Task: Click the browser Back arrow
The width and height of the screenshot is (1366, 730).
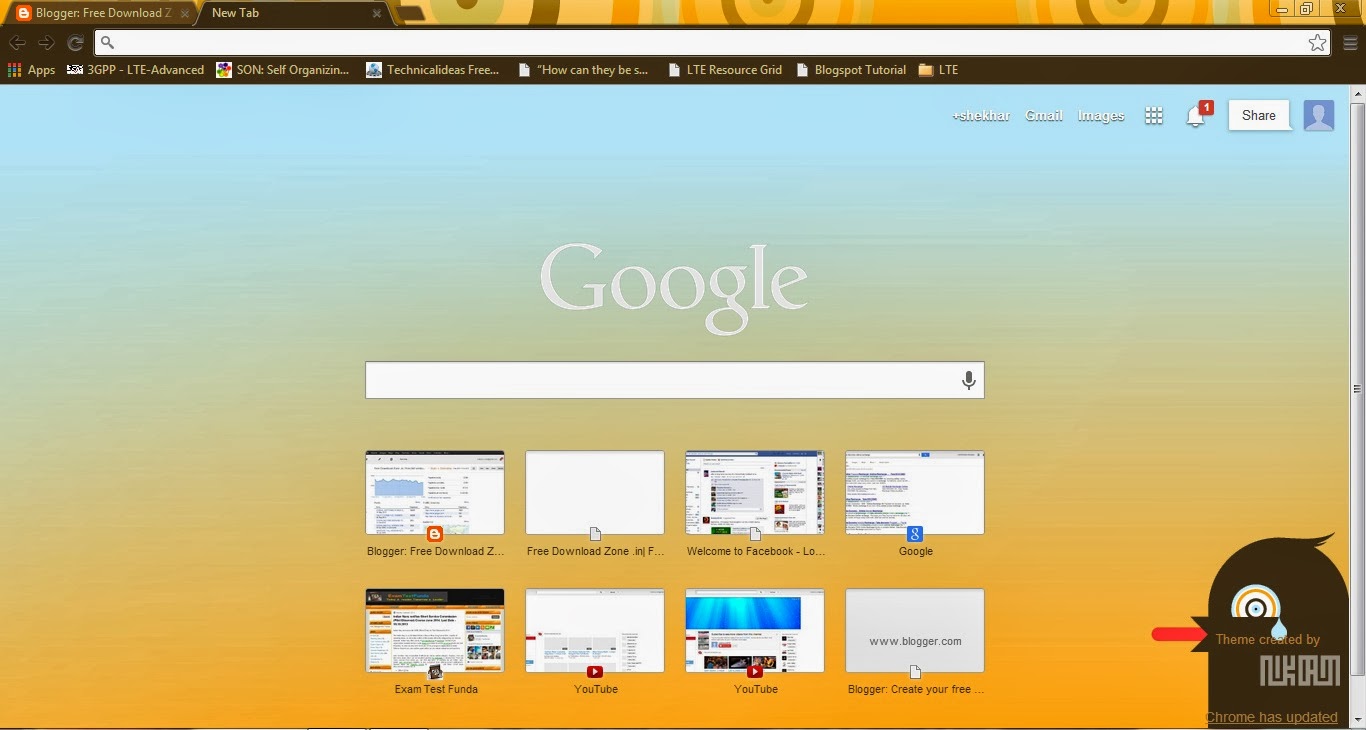Action: pyautogui.click(x=17, y=43)
